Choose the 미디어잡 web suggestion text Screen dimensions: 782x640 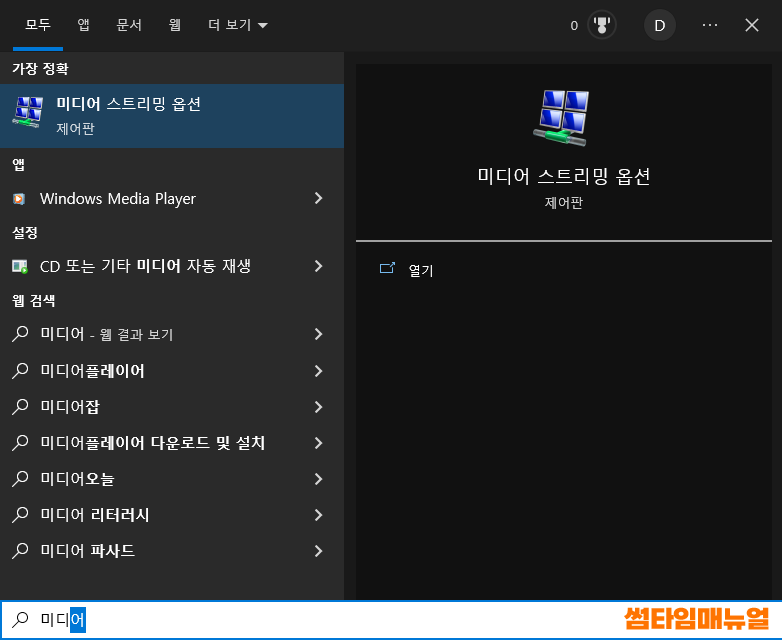70,407
